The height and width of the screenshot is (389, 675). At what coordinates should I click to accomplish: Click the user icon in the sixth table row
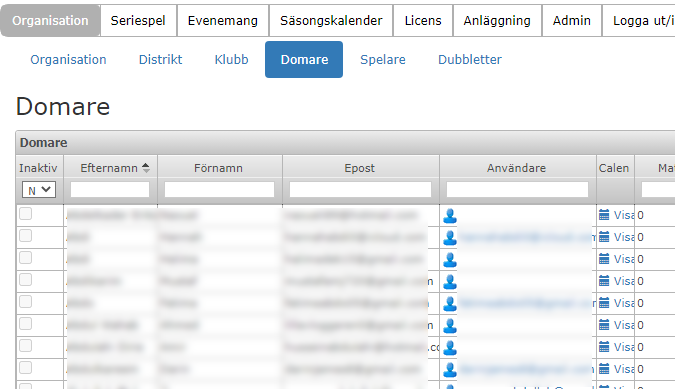pyautogui.click(x=450, y=325)
